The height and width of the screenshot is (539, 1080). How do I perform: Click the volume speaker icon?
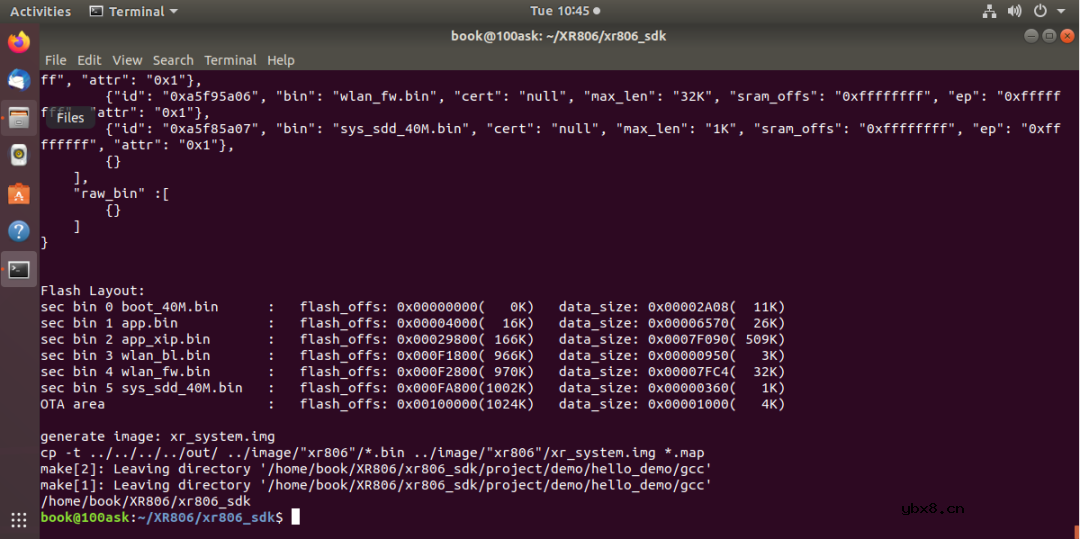tap(1014, 11)
